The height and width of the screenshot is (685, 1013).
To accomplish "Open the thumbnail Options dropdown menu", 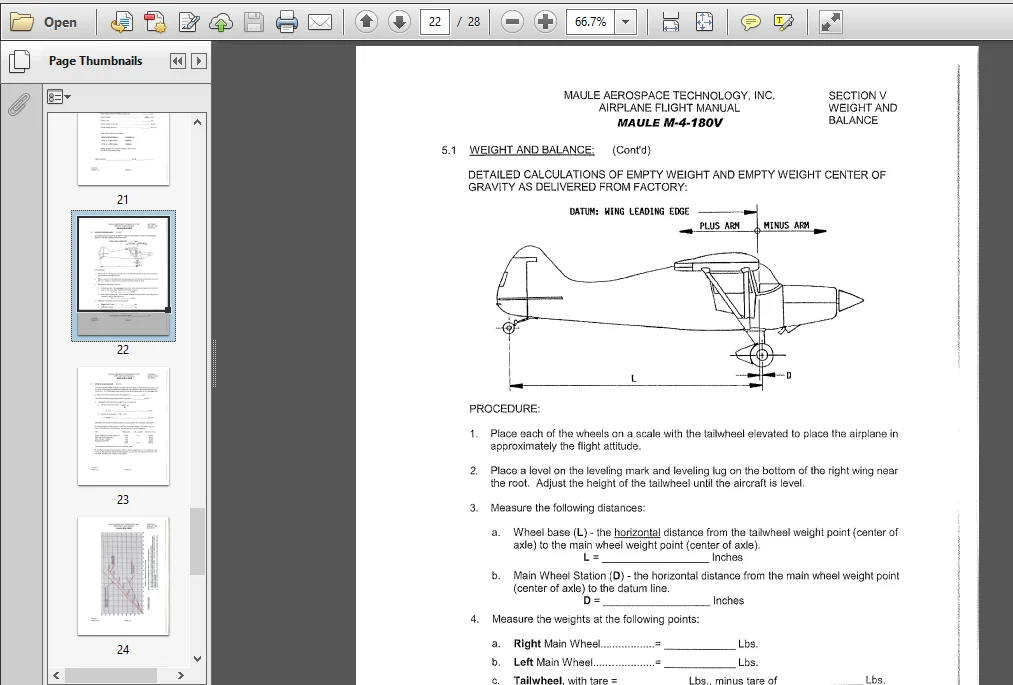I will tap(59, 97).
